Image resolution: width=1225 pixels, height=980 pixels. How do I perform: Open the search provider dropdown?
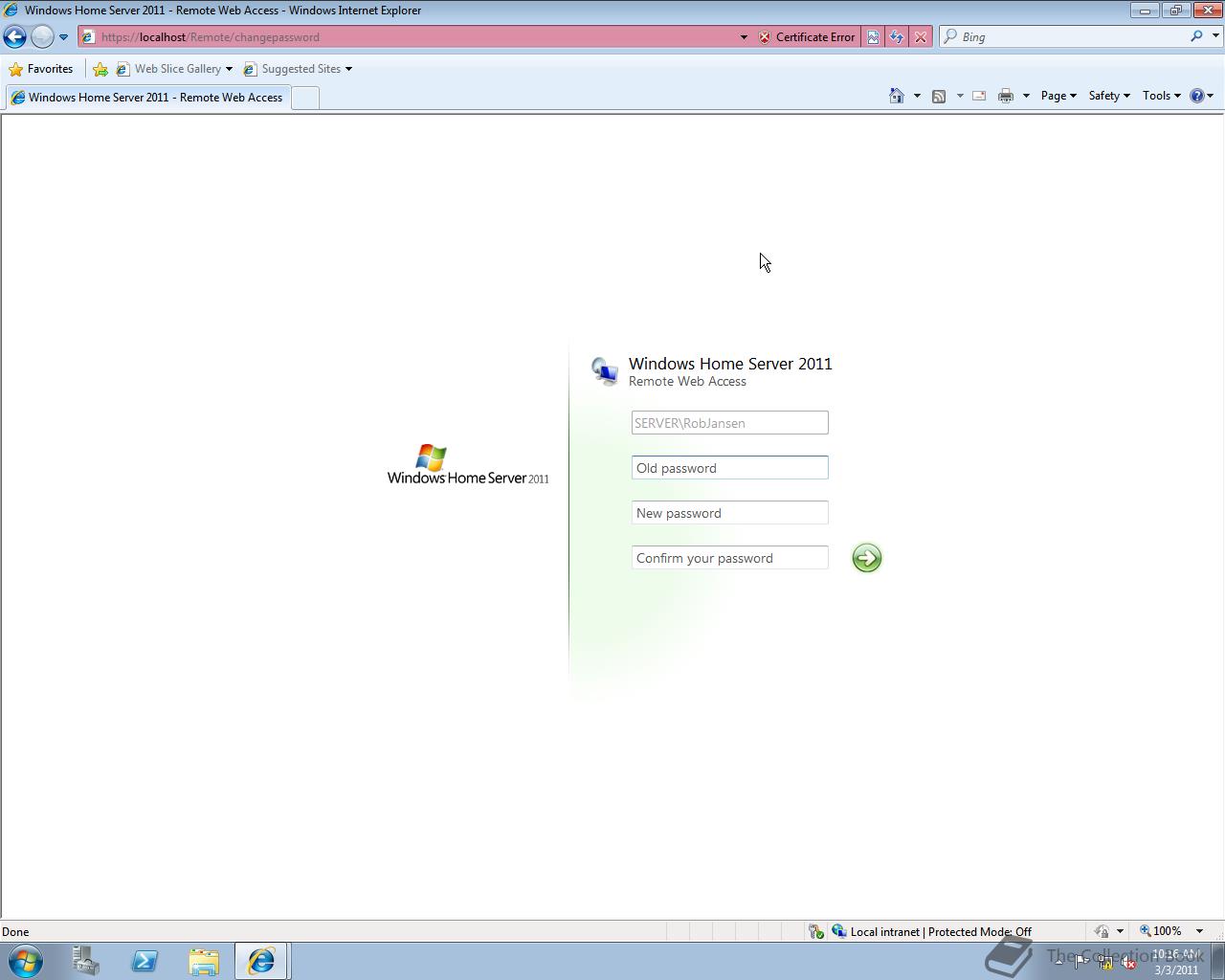[1215, 36]
